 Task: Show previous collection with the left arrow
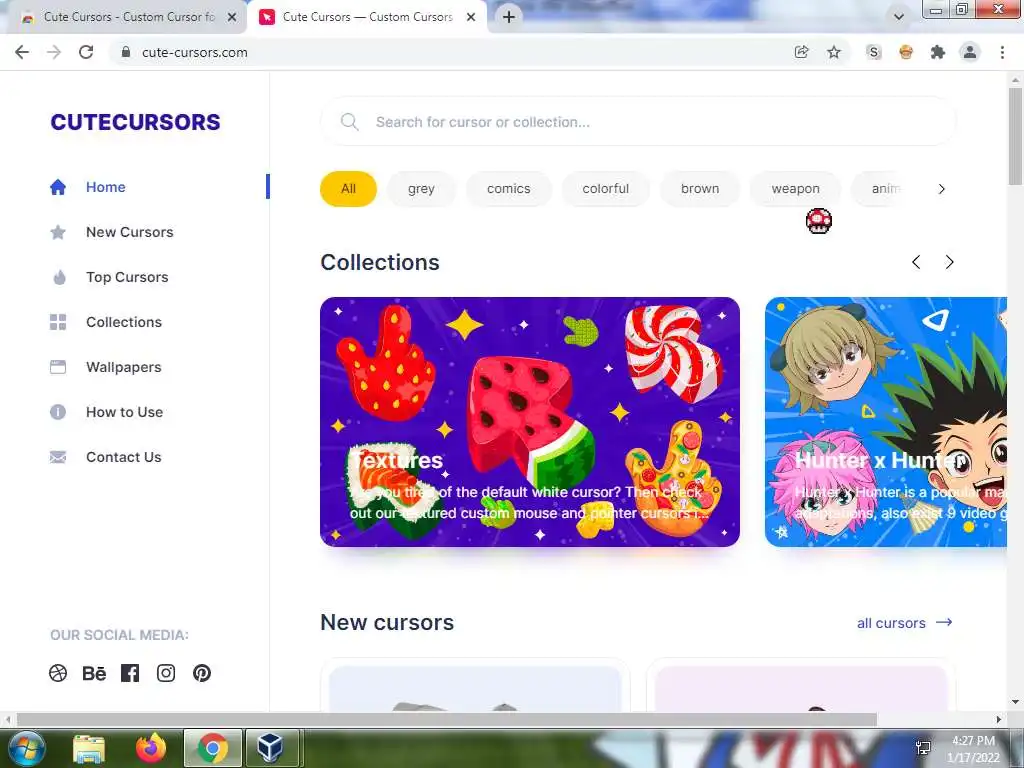tap(916, 262)
